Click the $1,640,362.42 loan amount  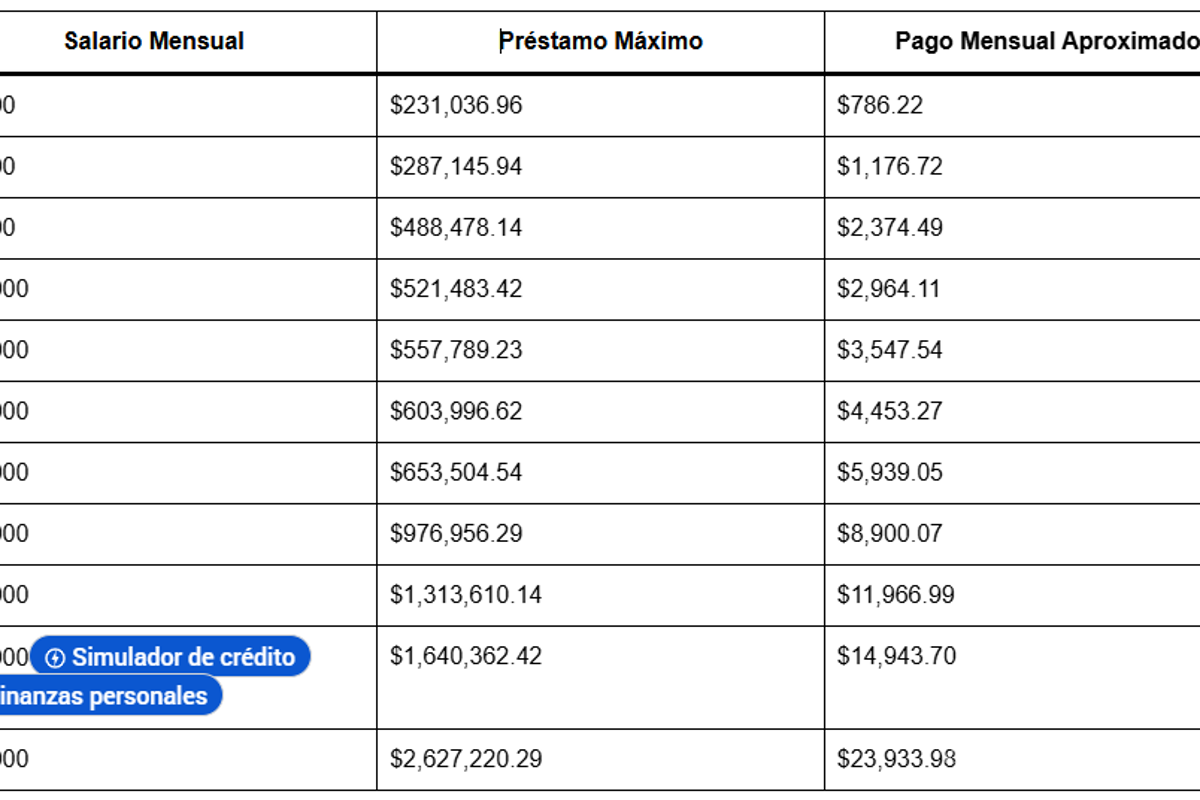pyautogui.click(x=466, y=656)
